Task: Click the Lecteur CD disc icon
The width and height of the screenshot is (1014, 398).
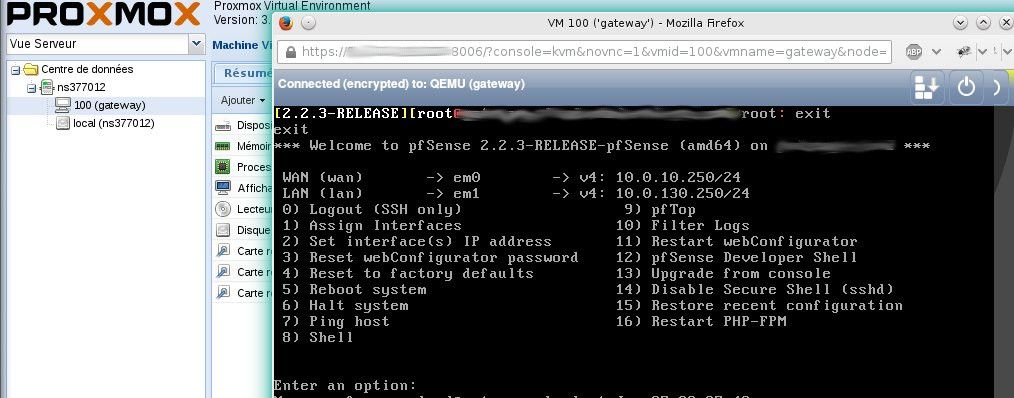Action: pos(223,209)
